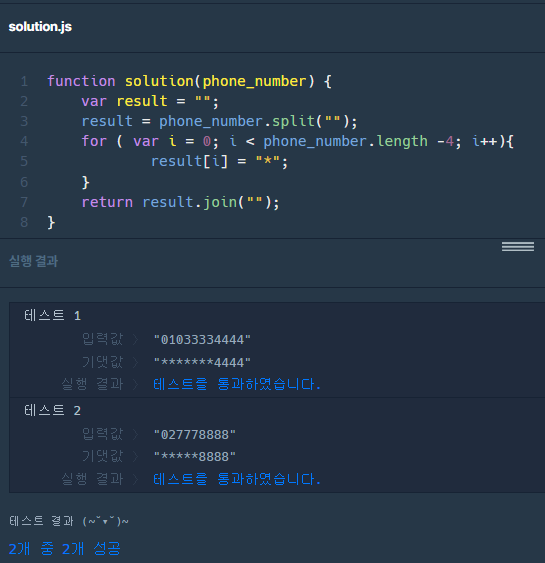Click line number 3 in the gutter

pyautogui.click(x=24, y=121)
